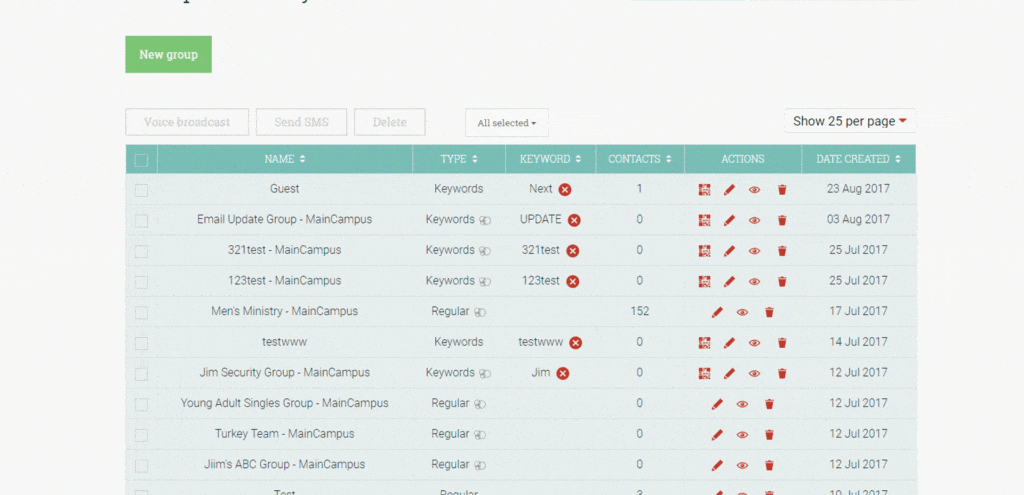Edit Jim Security Group - MainCampus
Screen dimensions: 1024x495
(729, 374)
